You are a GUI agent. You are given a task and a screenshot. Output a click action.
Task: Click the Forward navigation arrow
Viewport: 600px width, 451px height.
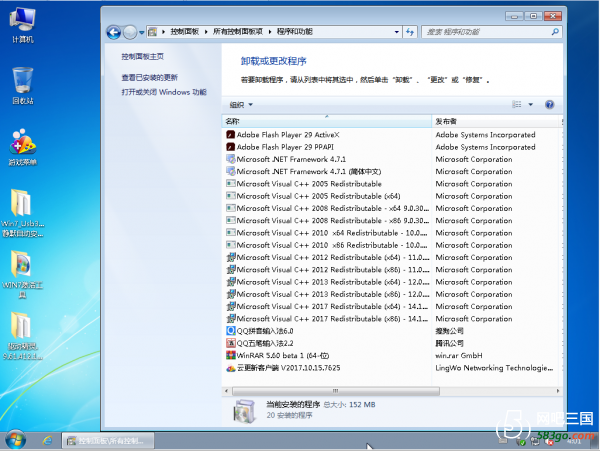(130, 32)
